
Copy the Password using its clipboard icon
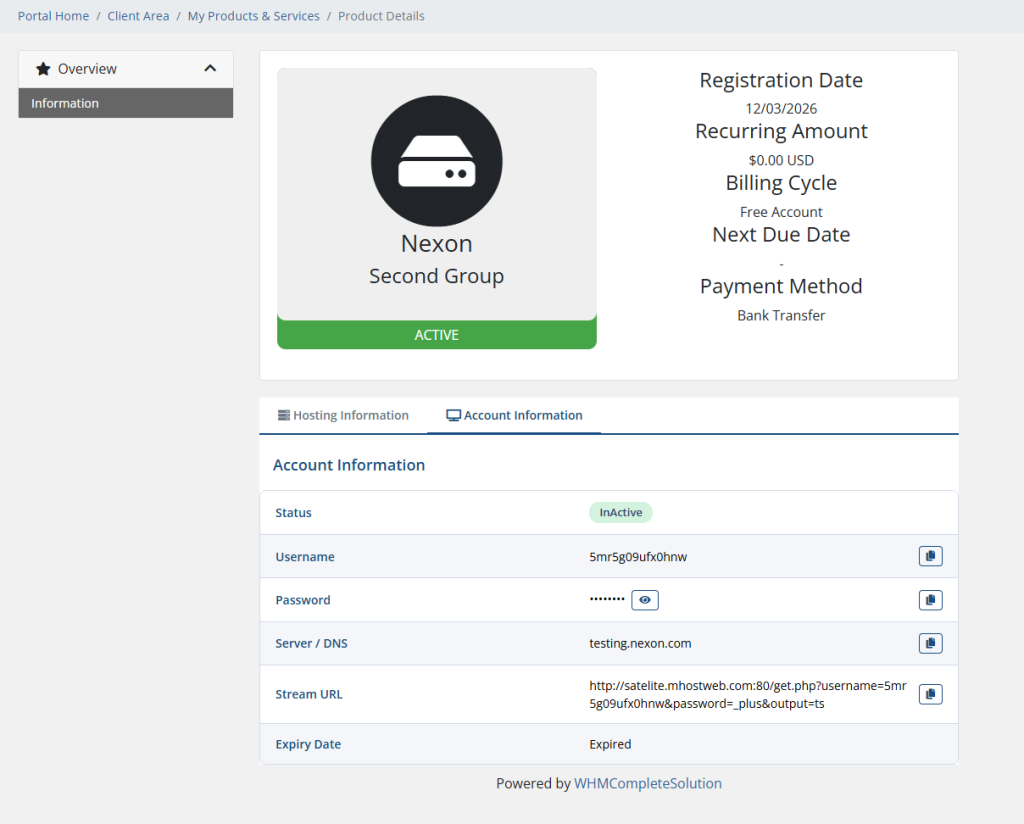[930, 600]
